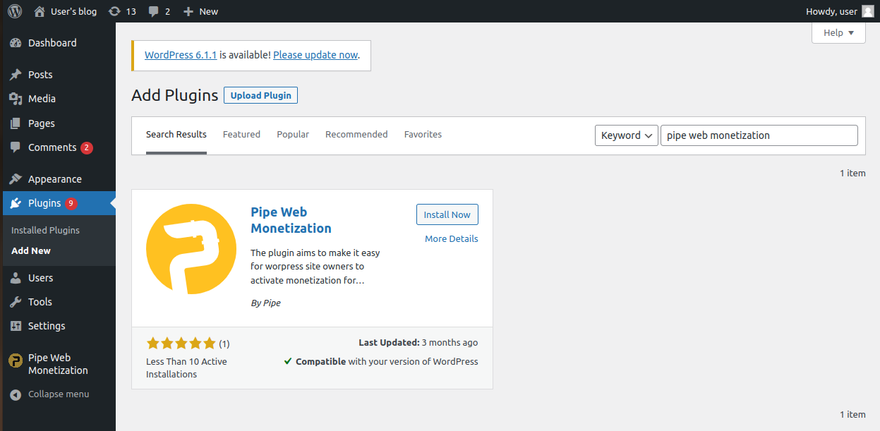The height and width of the screenshot is (431, 880).
Task: Click Install Now for Pipe Web Monetization
Action: [x=447, y=215]
